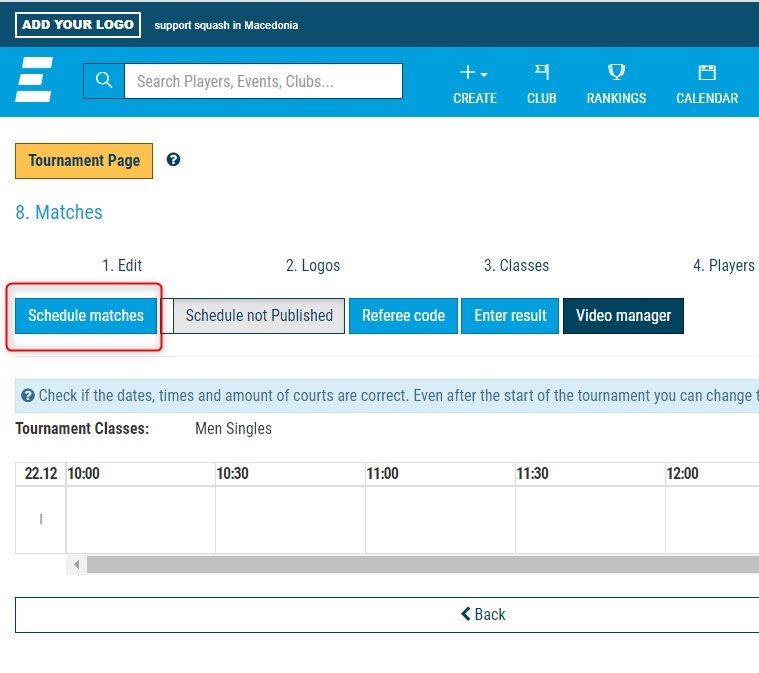Open the Video manager
Image resolution: width=759 pixels, height=673 pixels.
623,316
